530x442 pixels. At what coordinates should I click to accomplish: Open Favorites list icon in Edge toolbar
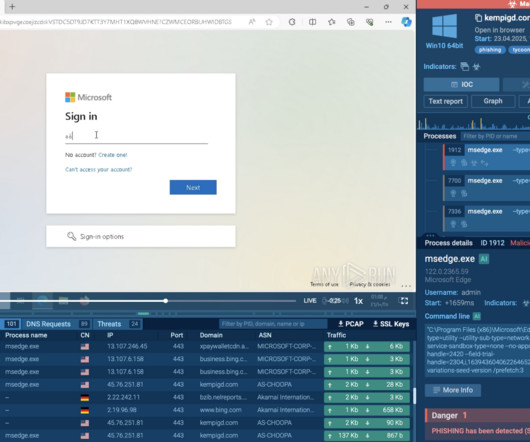pyautogui.click(x=332, y=22)
